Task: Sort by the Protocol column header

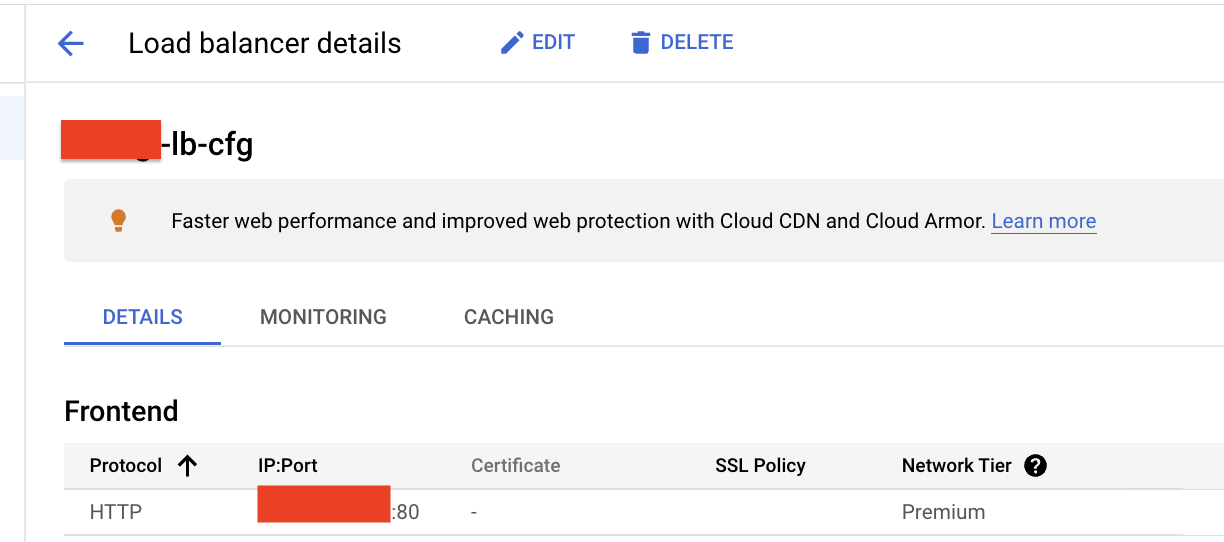Action: [x=126, y=465]
